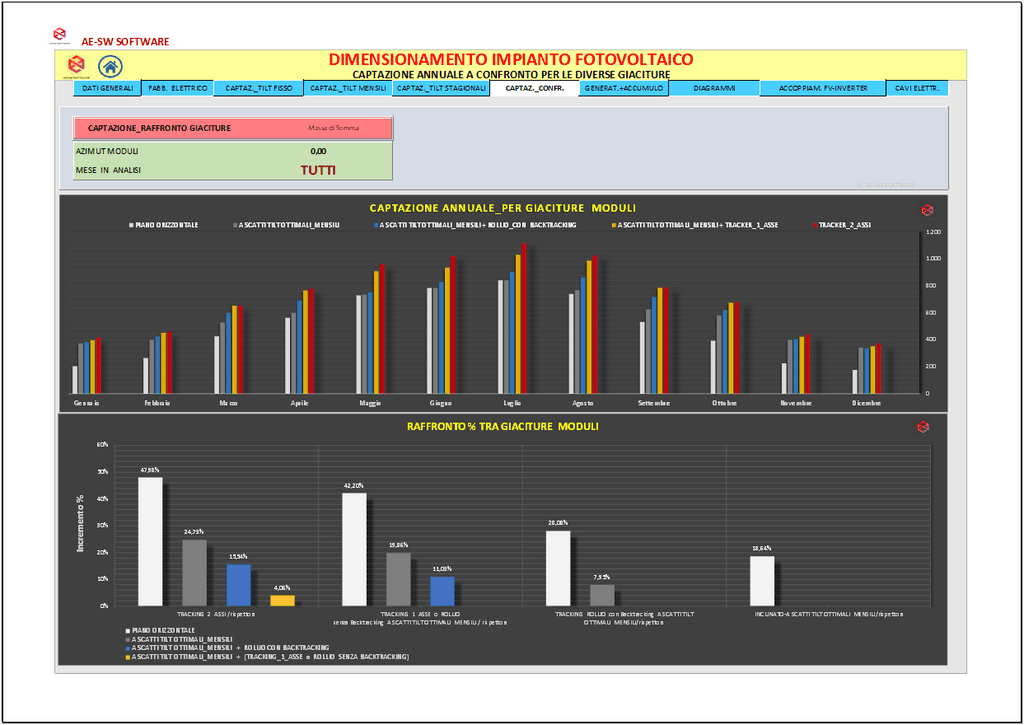Open the CAPTAZ._TILT FISSO tab

tap(258, 88)
